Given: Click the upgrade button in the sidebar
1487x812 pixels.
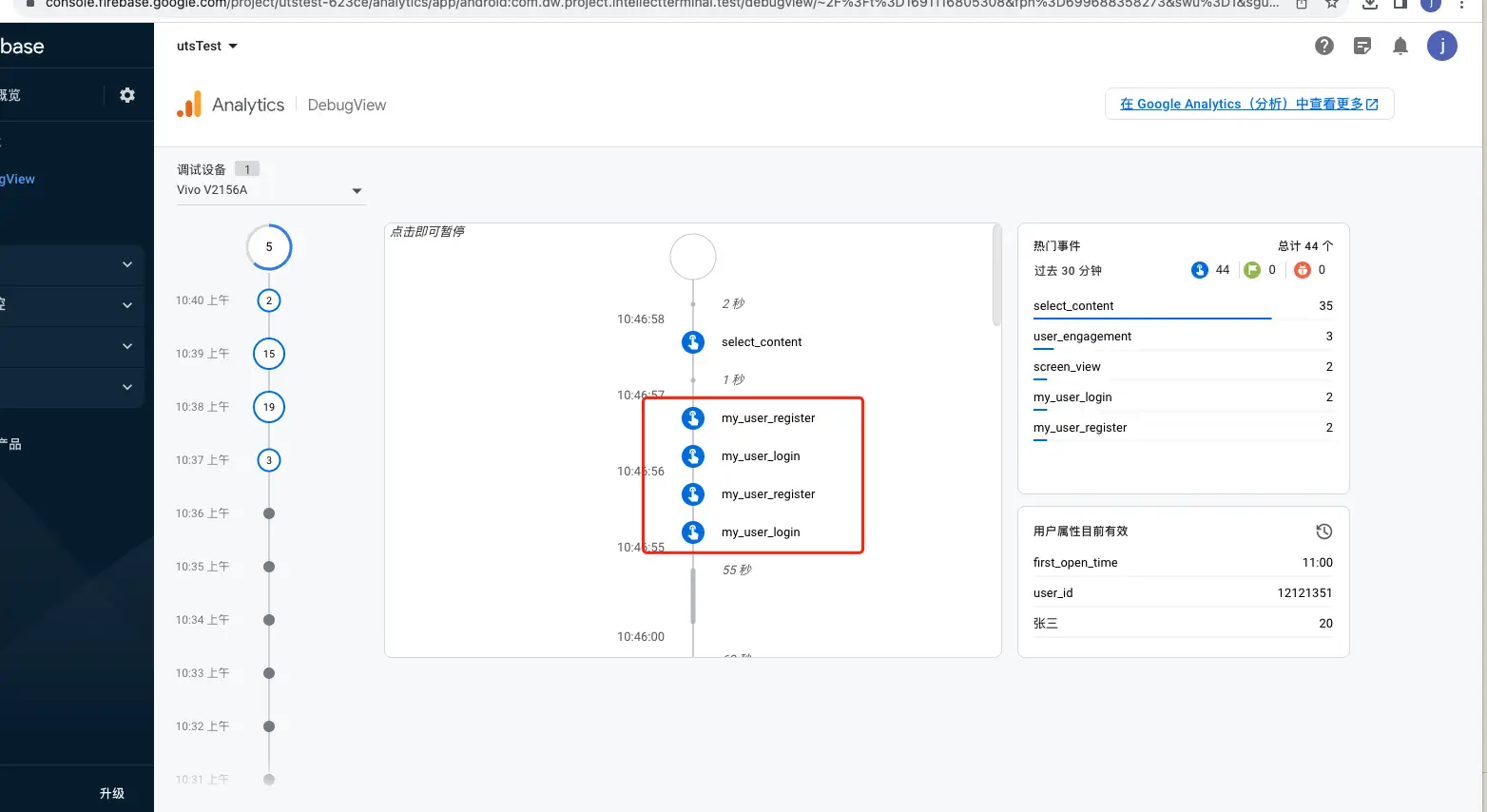Looking at the screenshot, I should 112,793.
